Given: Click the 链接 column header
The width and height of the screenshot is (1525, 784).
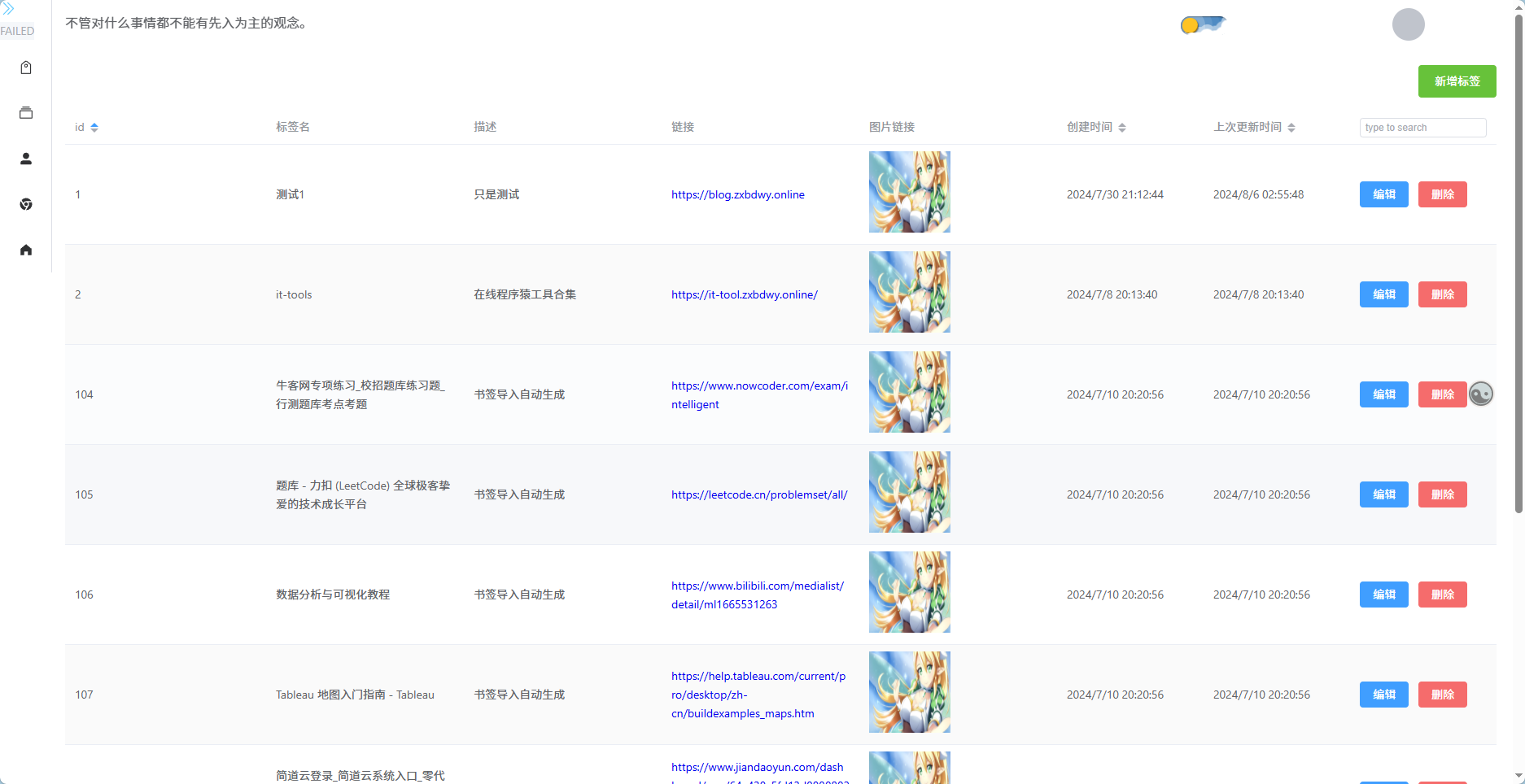Looking at the screenshot, I should pyautogui.click(x=683, y=127).
